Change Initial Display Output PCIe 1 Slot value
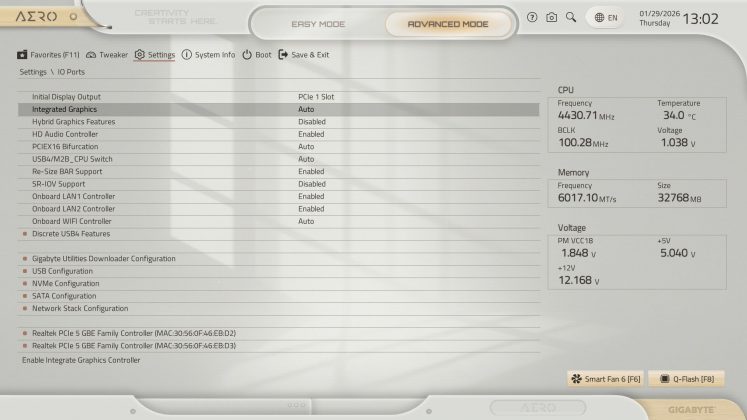Image resolution: width=747 pixels, height=420 pixels. tap(316, 97)
